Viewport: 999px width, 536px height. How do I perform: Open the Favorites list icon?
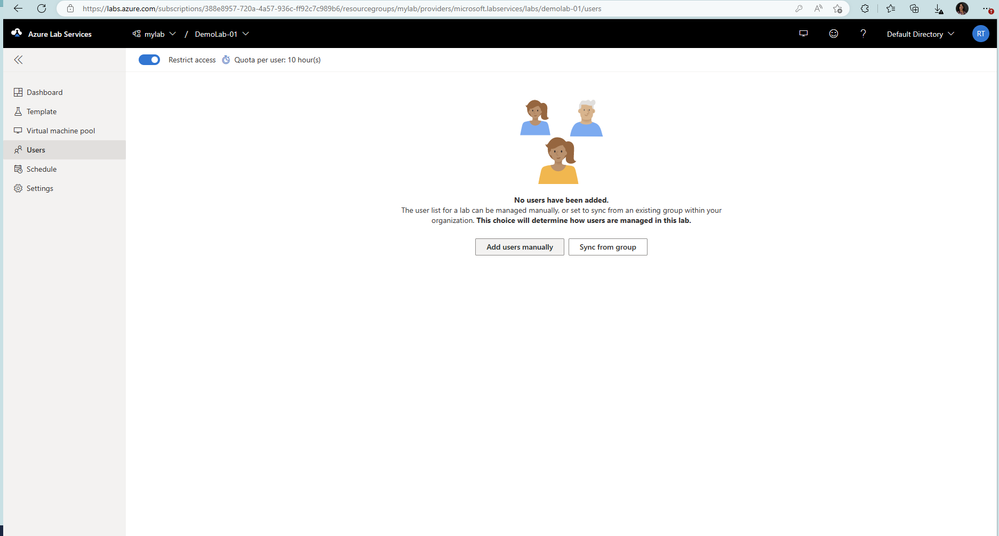tap(891, 9)
